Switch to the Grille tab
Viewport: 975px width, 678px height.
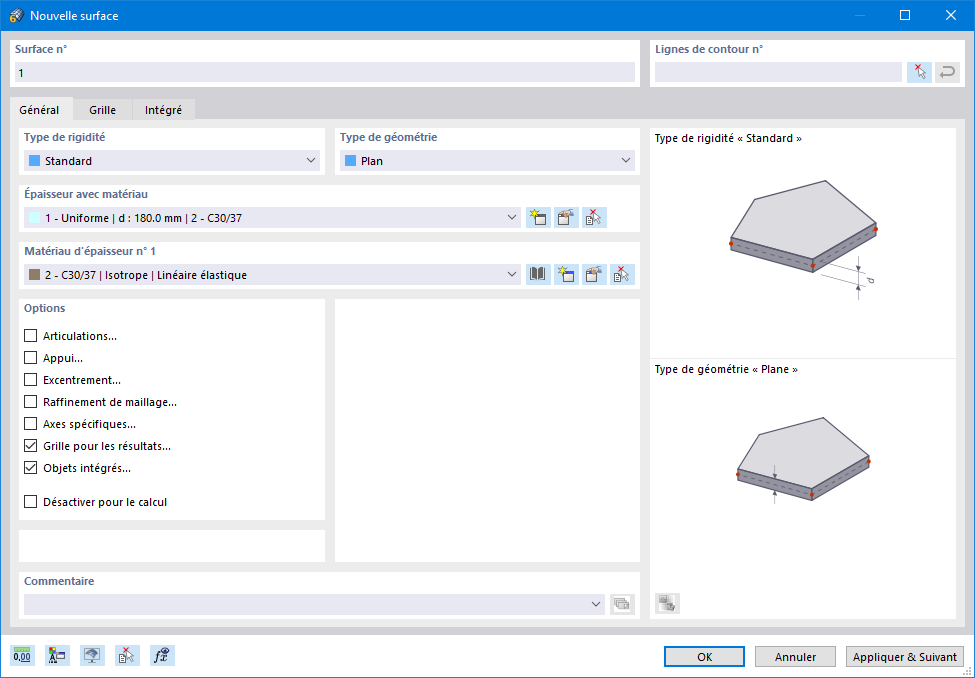(x=103, y=109)
